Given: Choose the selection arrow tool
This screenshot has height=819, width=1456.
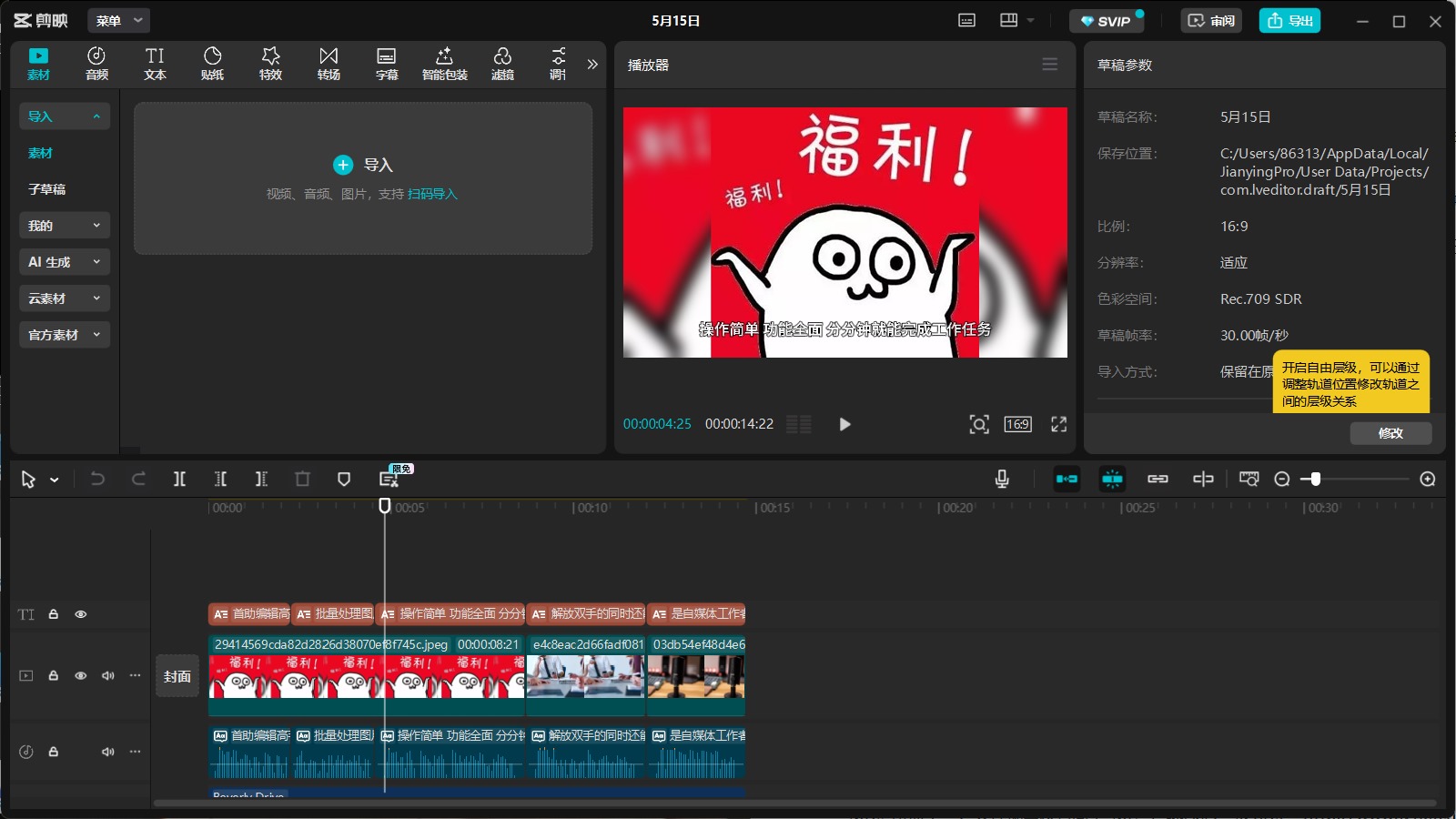Looking at the screenshot, I should coord(28,480).
